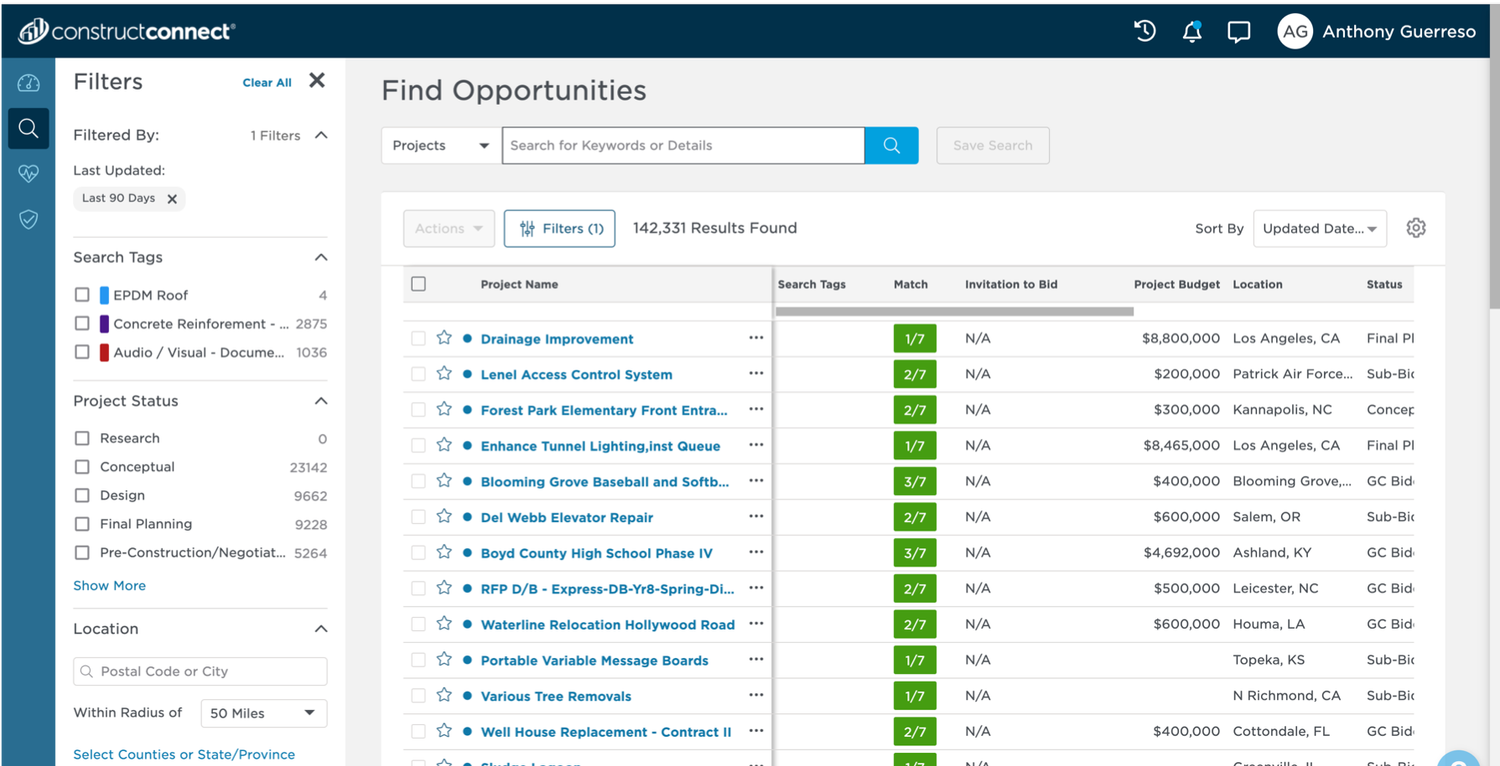Click the Match column header

tap(910, 284)
